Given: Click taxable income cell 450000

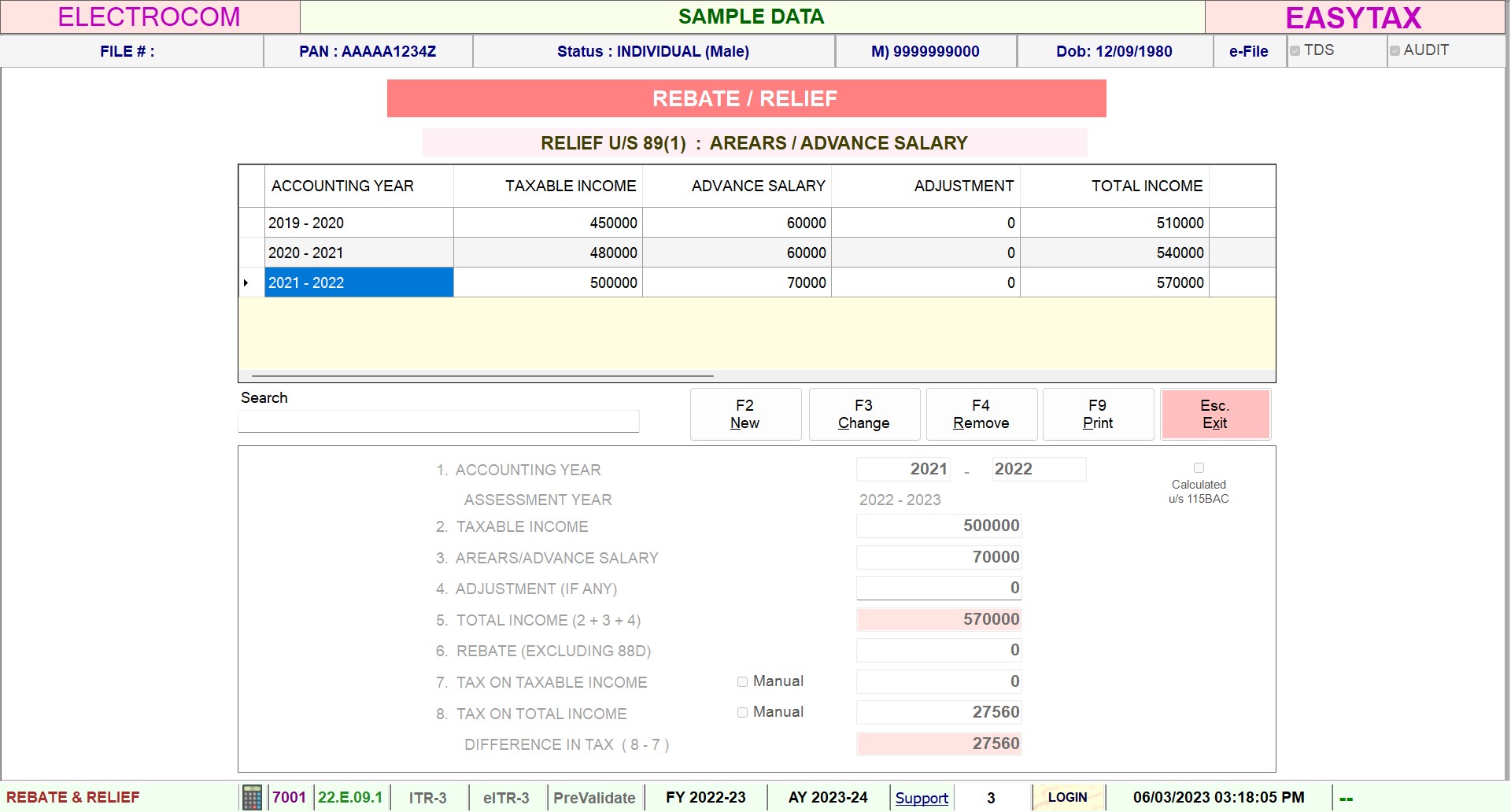Looking at the screenshot, I should click(x=548, y=223).
